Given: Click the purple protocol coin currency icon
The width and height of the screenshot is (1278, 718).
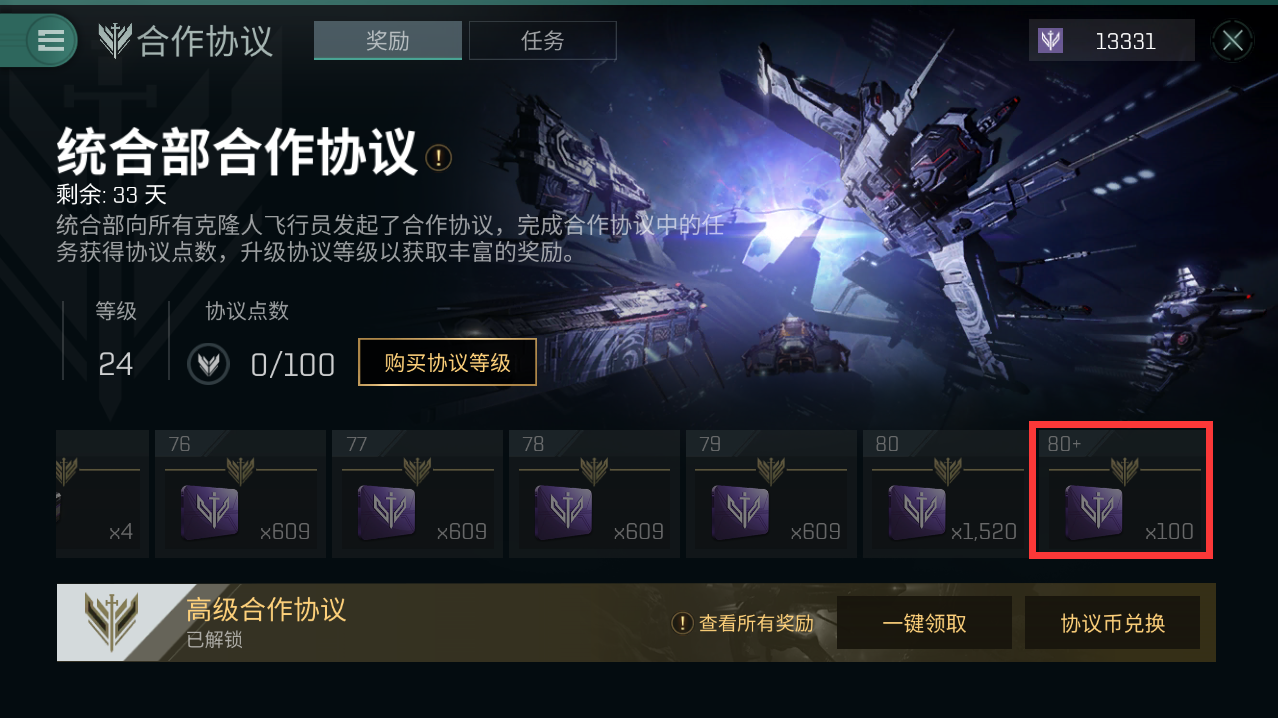Looking at the screenshot, I should tap(1050, 41).
